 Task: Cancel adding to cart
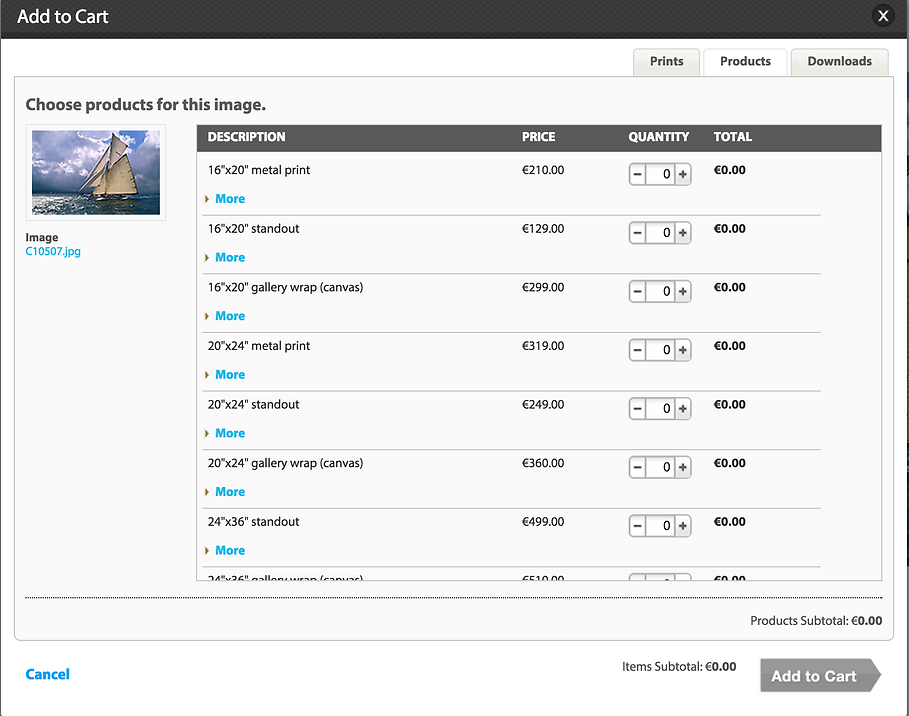click(48, 674)
